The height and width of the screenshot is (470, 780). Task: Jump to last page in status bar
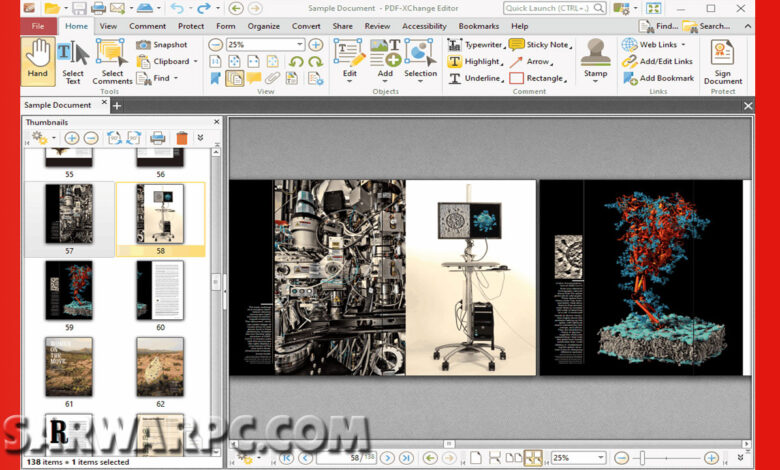(406, 458)
